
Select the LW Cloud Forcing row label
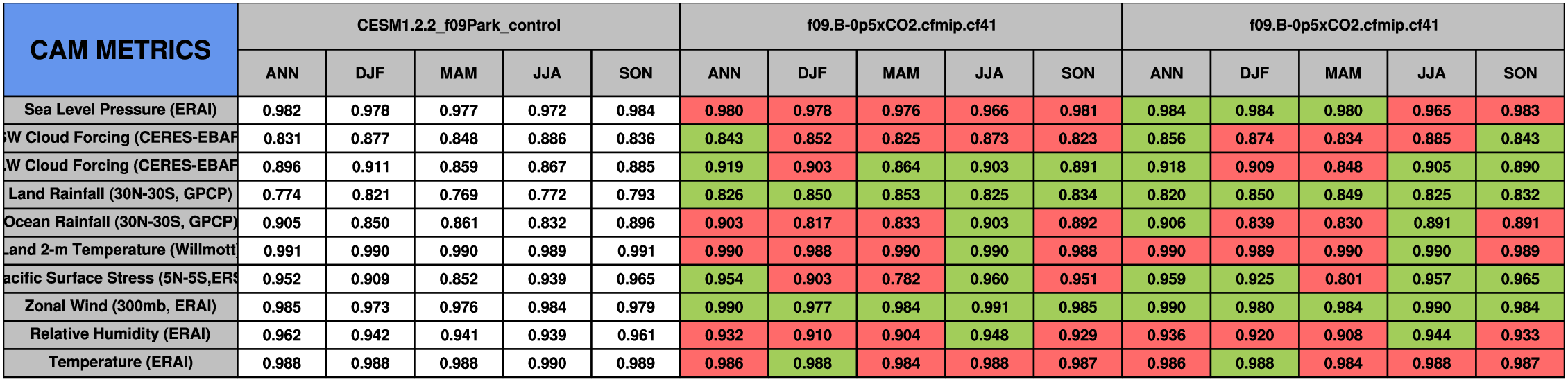(x=120, y=166)
